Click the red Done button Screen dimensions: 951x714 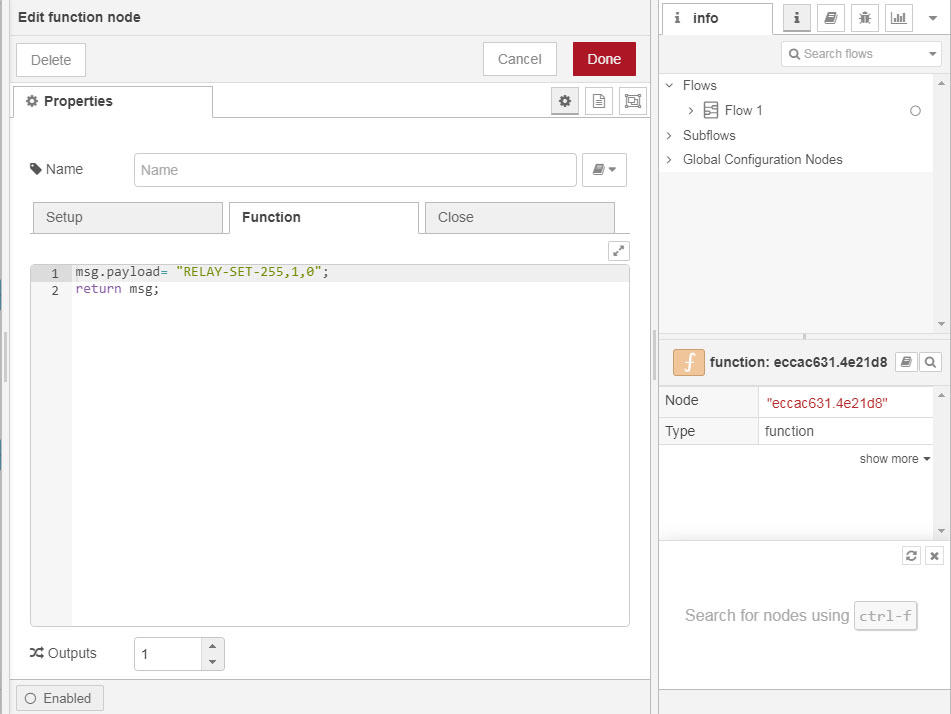pos(604,59)
